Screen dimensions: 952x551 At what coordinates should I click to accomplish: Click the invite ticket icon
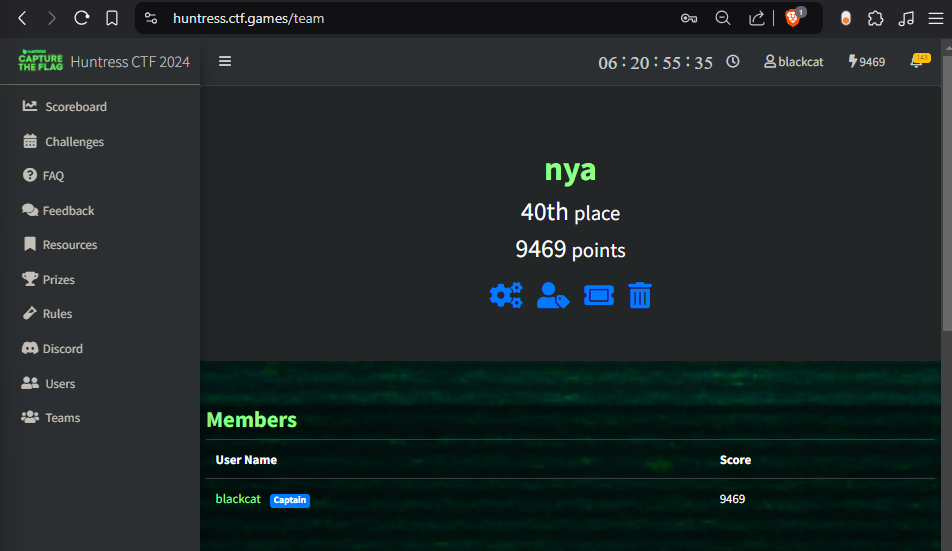point(599,296)
